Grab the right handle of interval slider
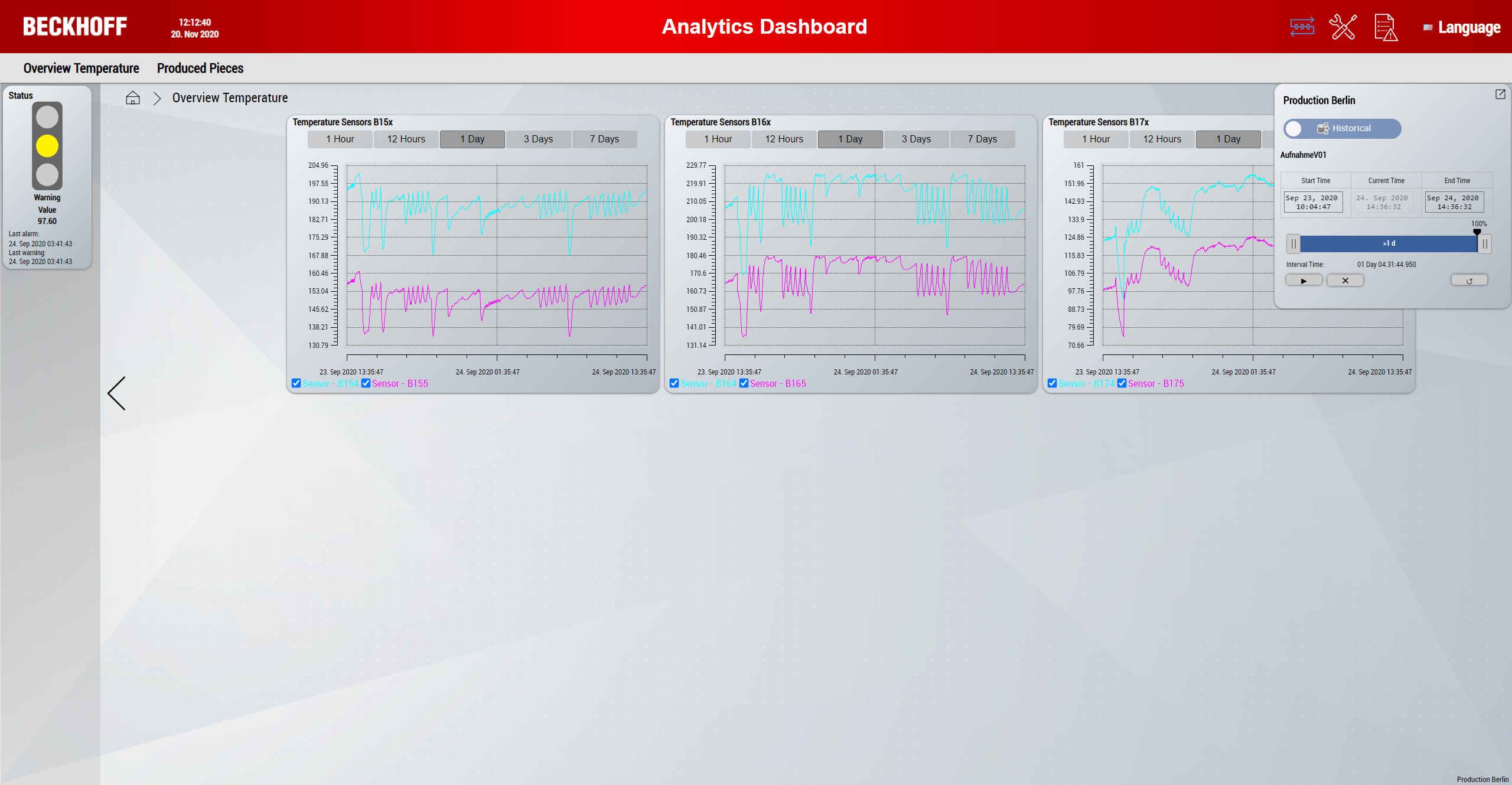Image resolution: width=1512 pixels, height=785 pixels. [1484, 243]
